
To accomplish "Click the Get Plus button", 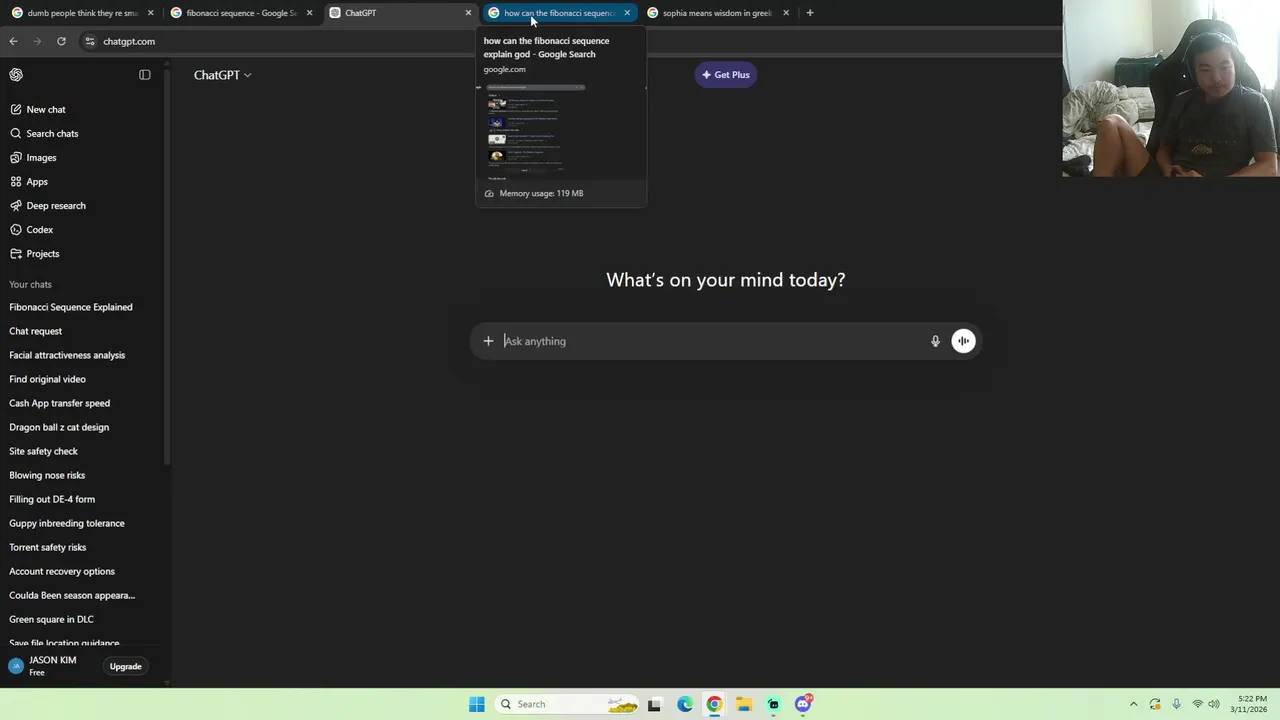I will point(726,75).
